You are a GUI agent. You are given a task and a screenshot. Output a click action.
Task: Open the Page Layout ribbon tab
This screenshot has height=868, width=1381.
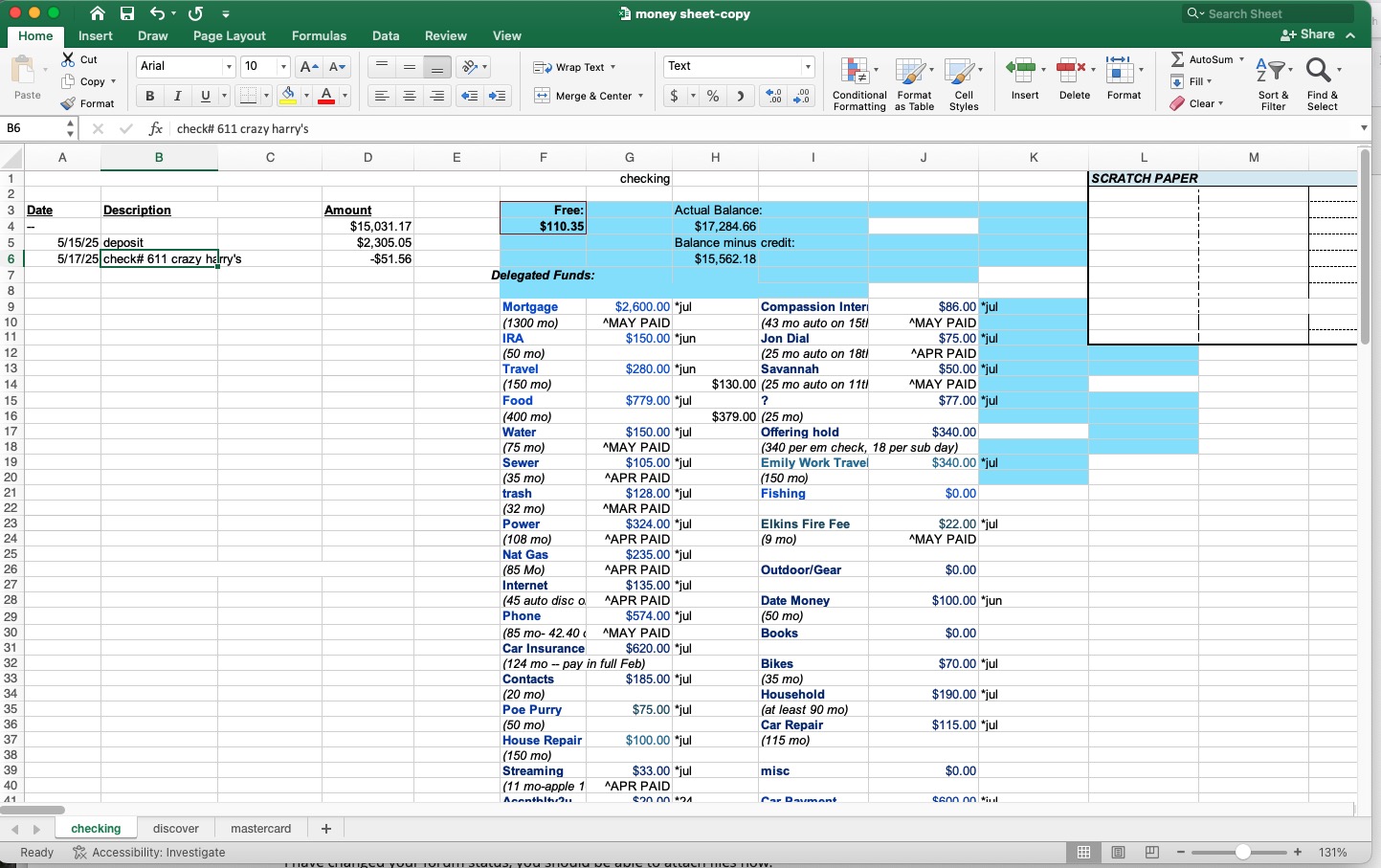tap(230, 35)
